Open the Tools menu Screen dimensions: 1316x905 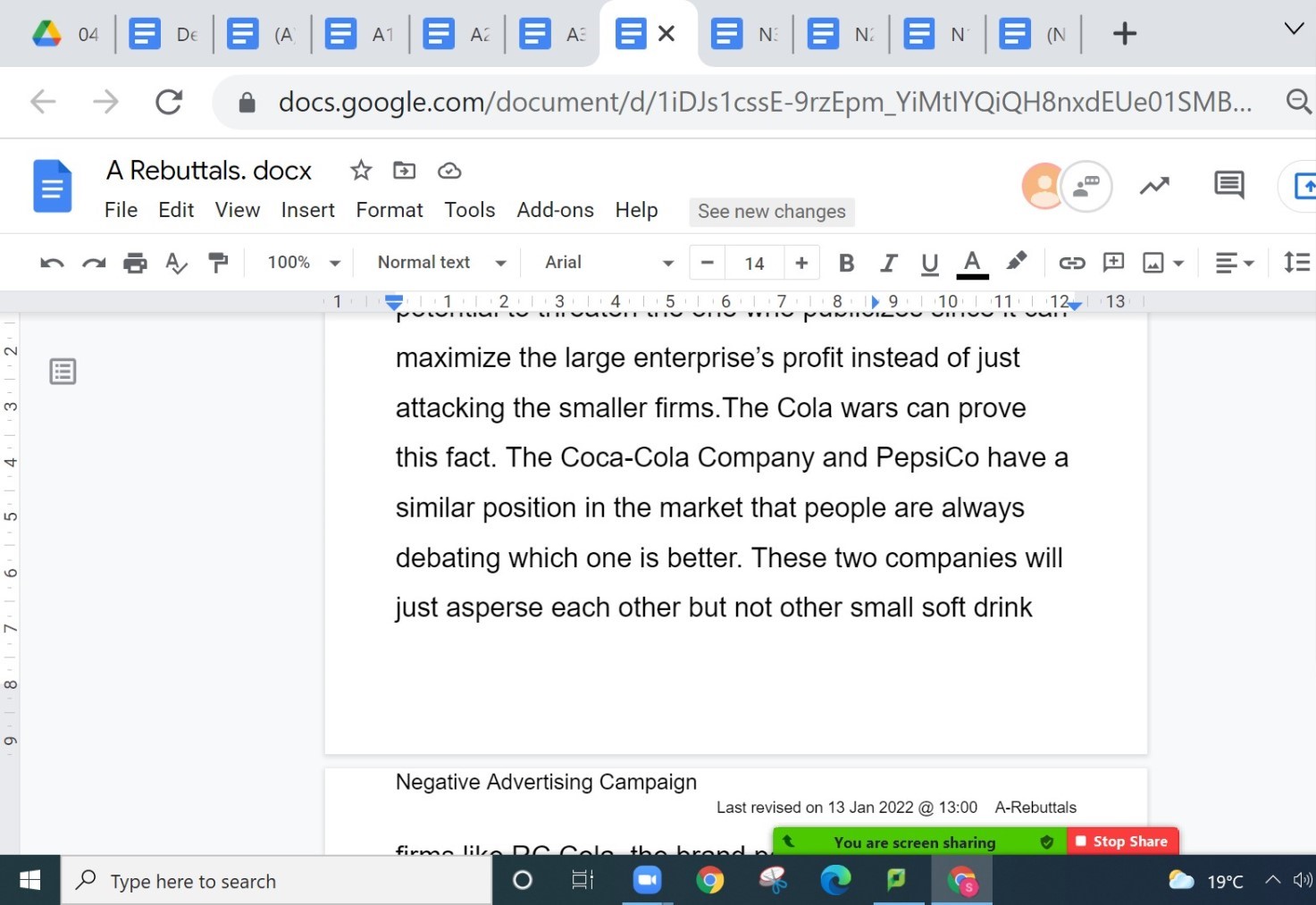(470, 210)
